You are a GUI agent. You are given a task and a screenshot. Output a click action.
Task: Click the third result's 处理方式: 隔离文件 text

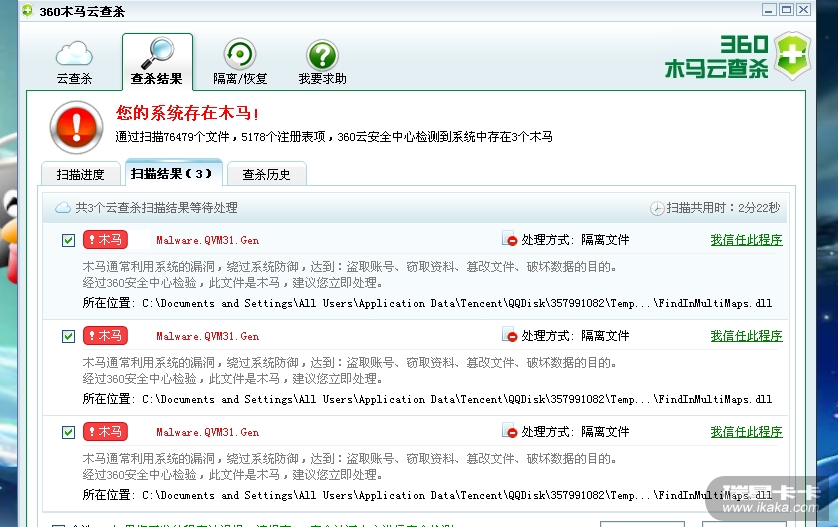pyautogui.click(x=576, y=431)
